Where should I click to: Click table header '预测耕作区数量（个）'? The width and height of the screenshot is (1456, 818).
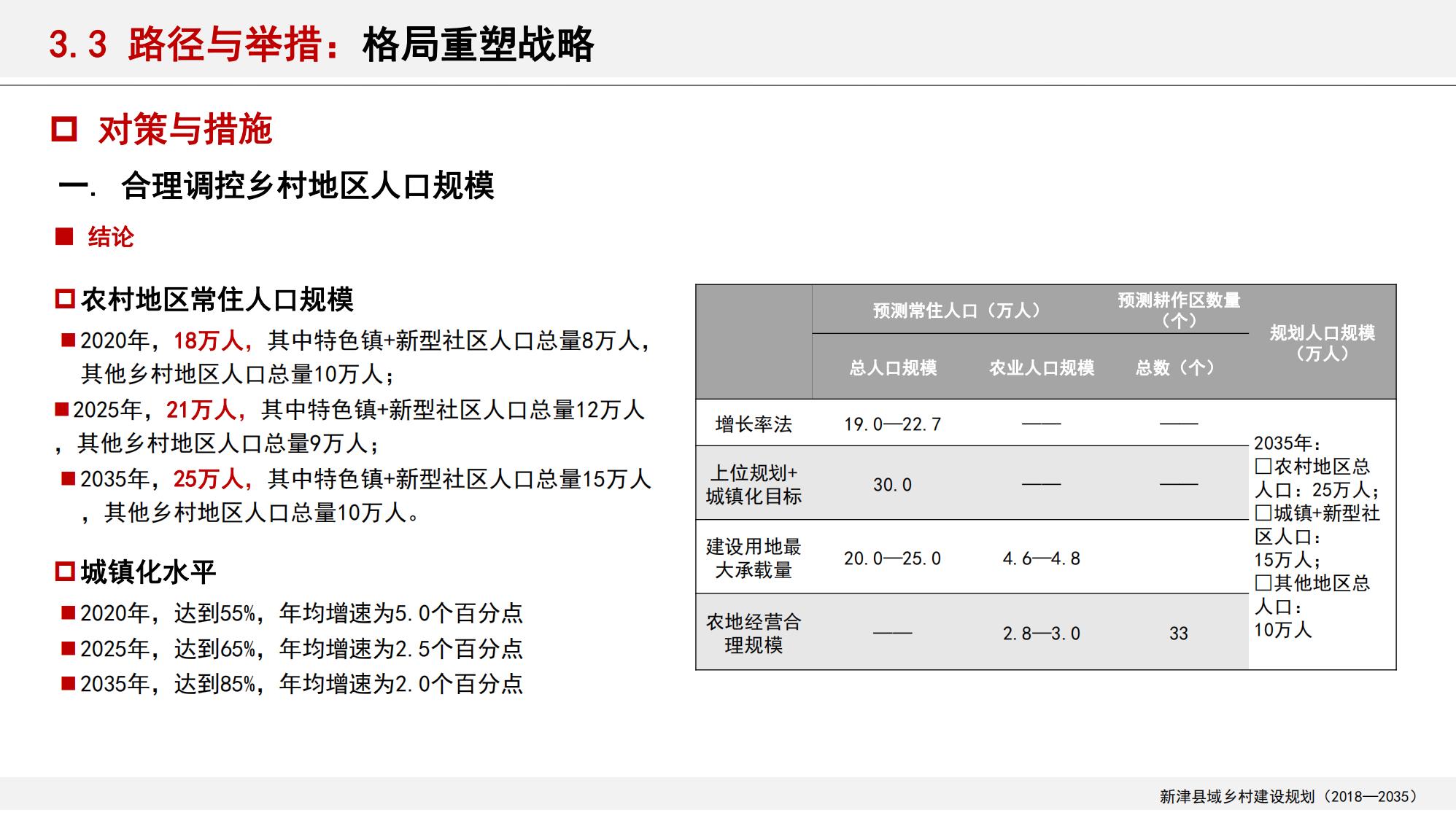pyautogui.click(x=1179, y=310)
